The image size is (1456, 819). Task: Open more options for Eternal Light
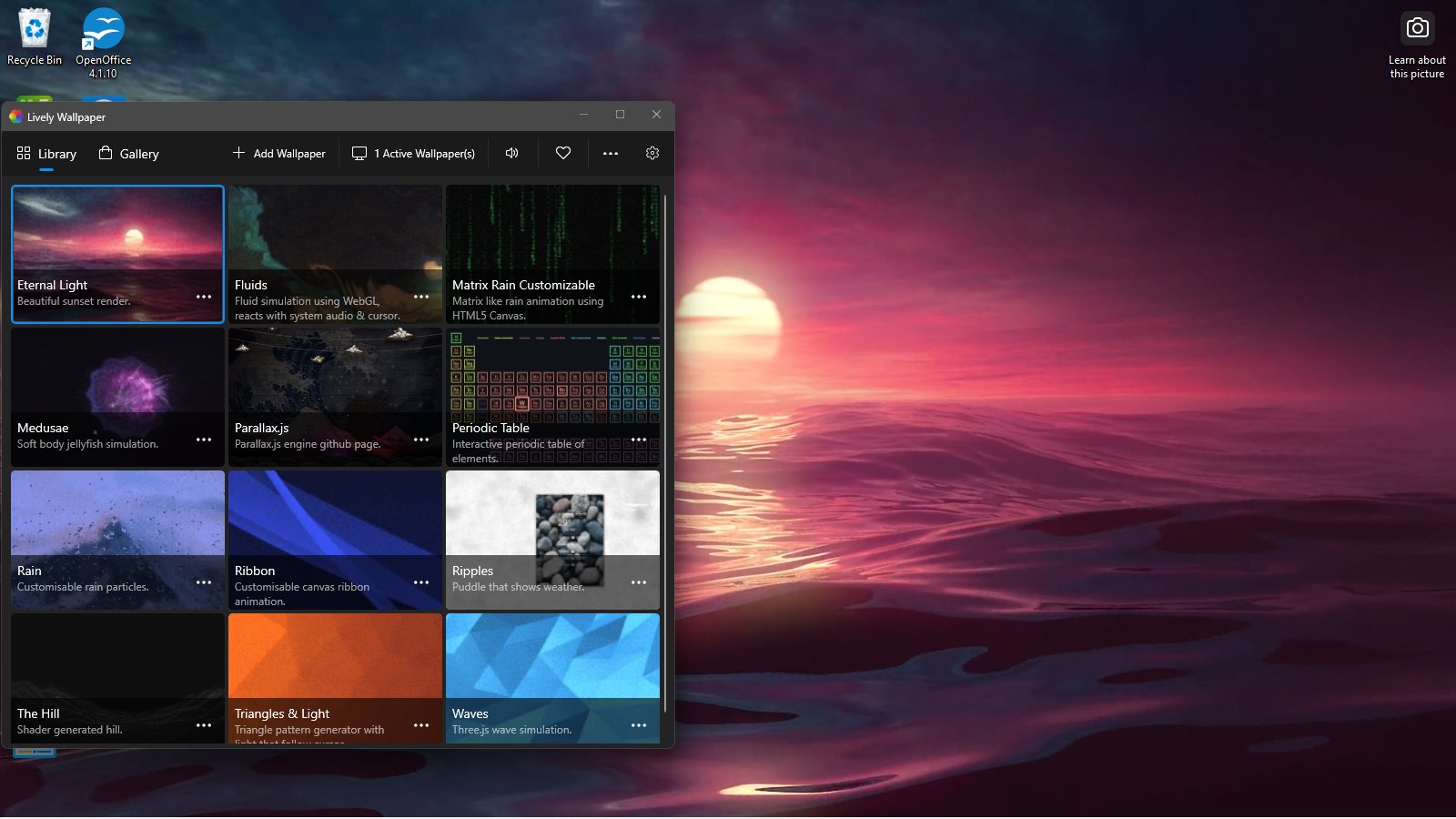tap(204, 297)
